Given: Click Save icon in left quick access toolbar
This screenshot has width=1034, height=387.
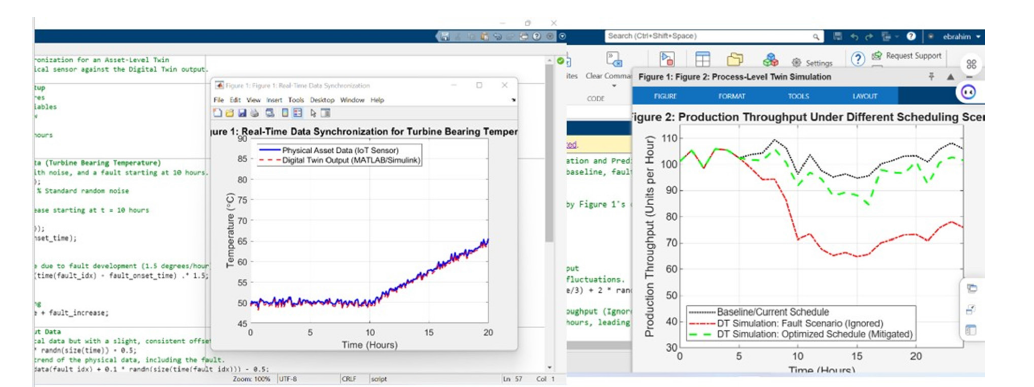Looking at the screenshot, I should (445, 36).
